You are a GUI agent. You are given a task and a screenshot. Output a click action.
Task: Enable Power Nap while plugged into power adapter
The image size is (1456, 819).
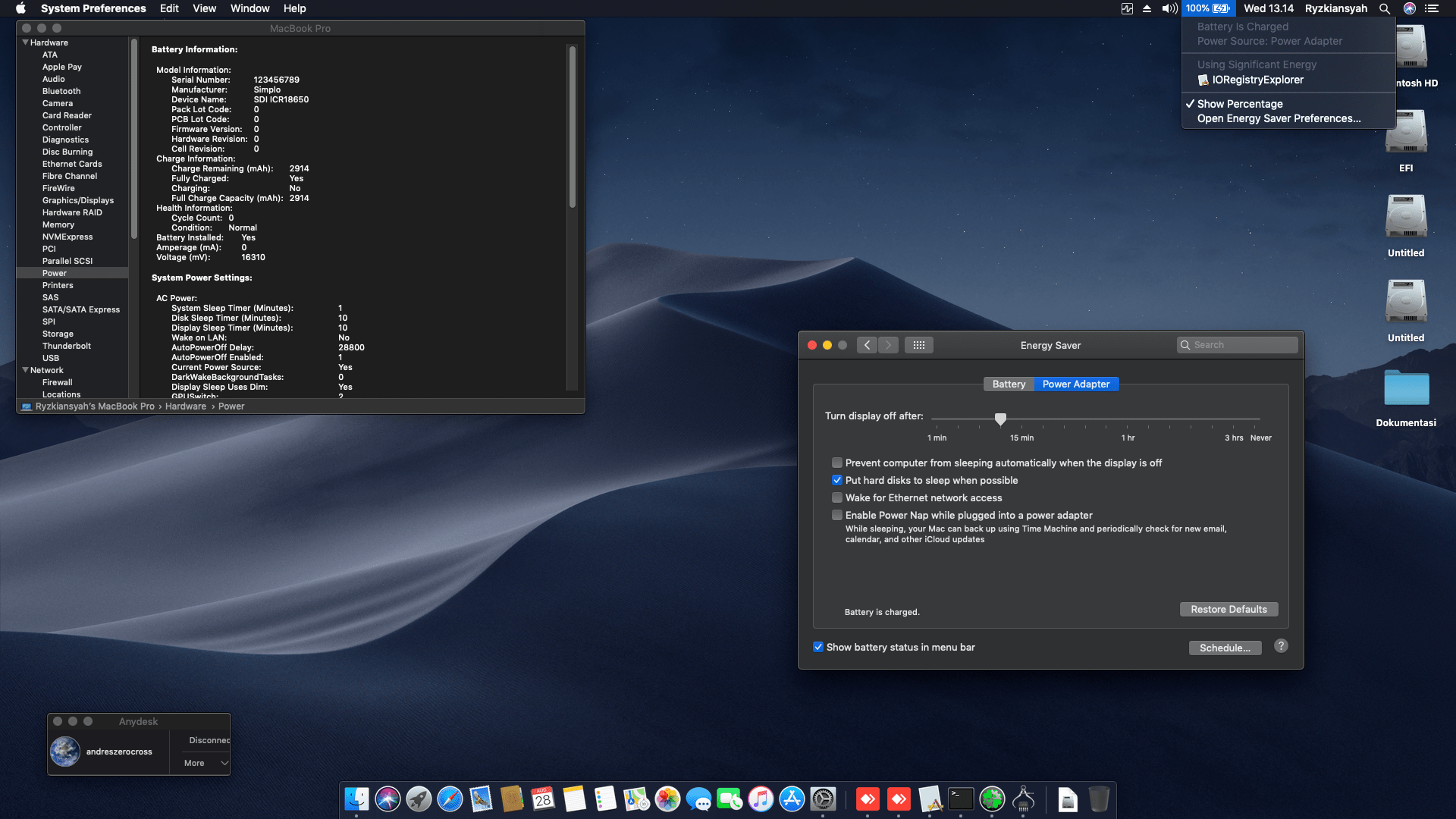tap(837, 515)
